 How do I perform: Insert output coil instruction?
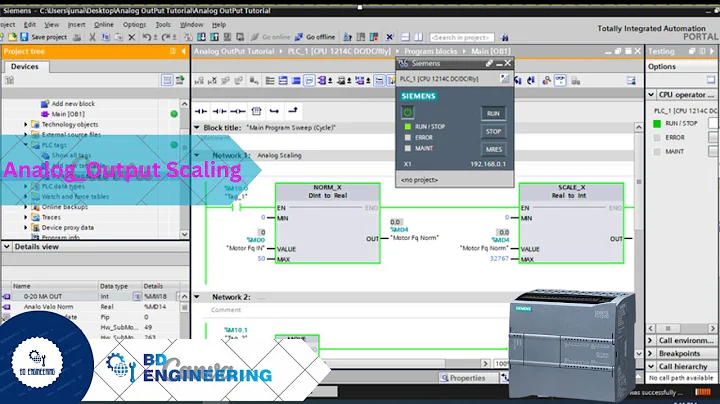[x=238, y=111]
